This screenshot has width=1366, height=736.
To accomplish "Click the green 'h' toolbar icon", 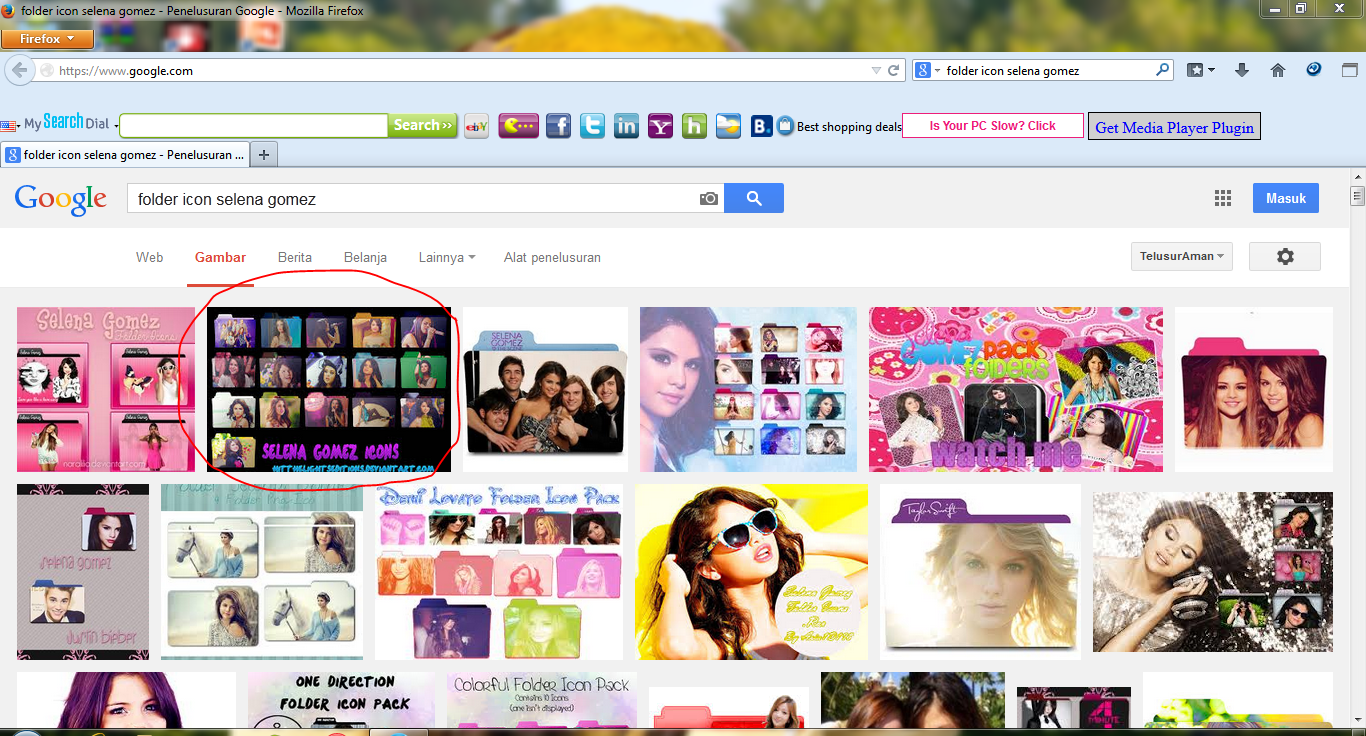I will (694, 126).
